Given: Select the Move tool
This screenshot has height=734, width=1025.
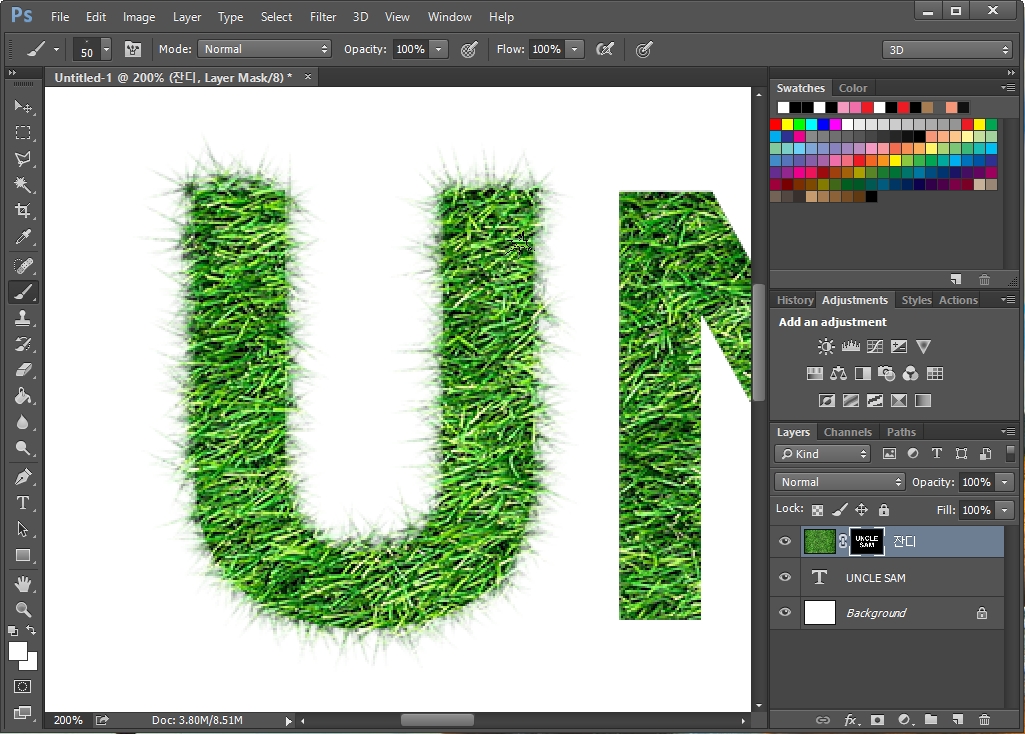Looking at the screenshot, I should tap(23, 106).
